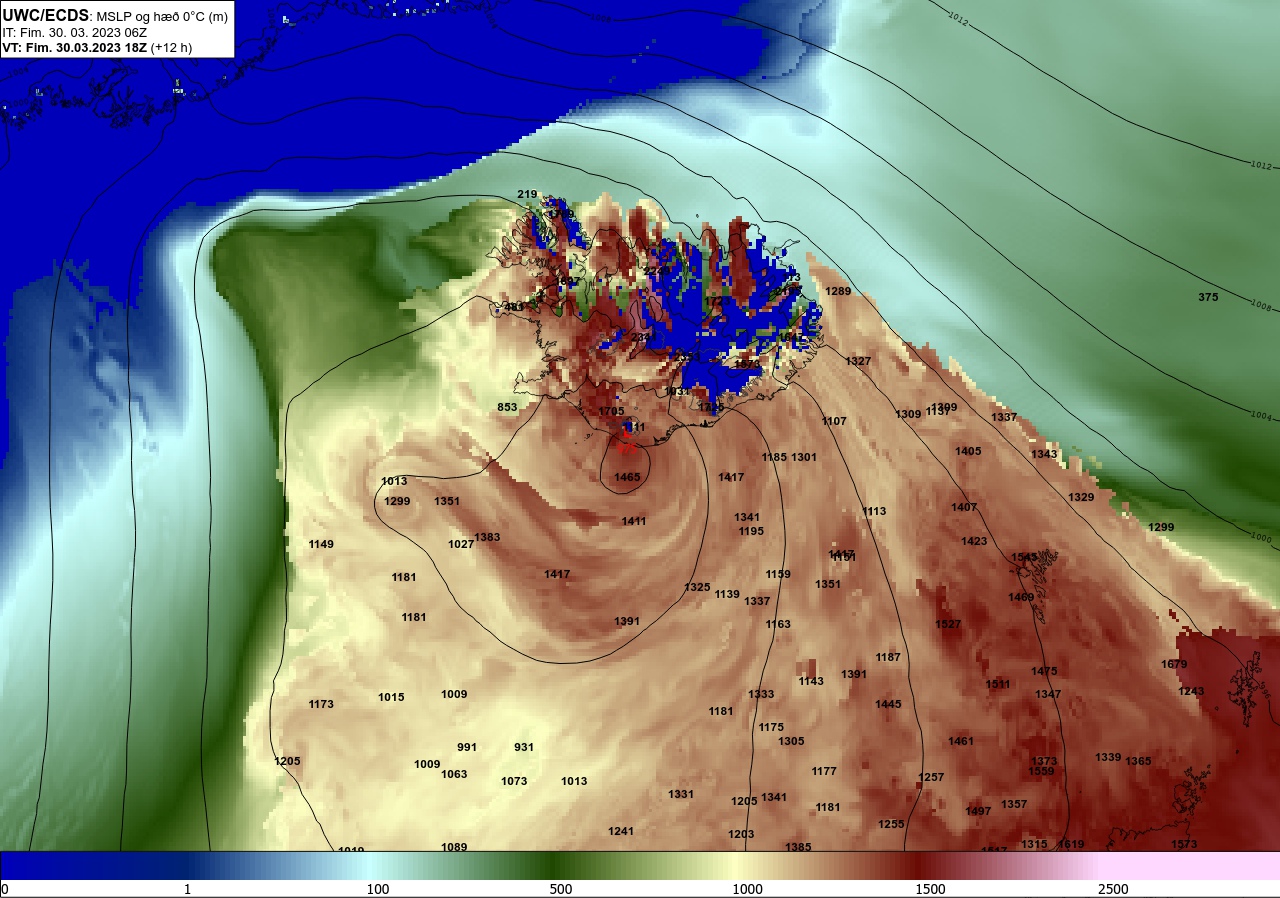
Task: Click the freezing-level color scale bar
Action: coord(640,866)
